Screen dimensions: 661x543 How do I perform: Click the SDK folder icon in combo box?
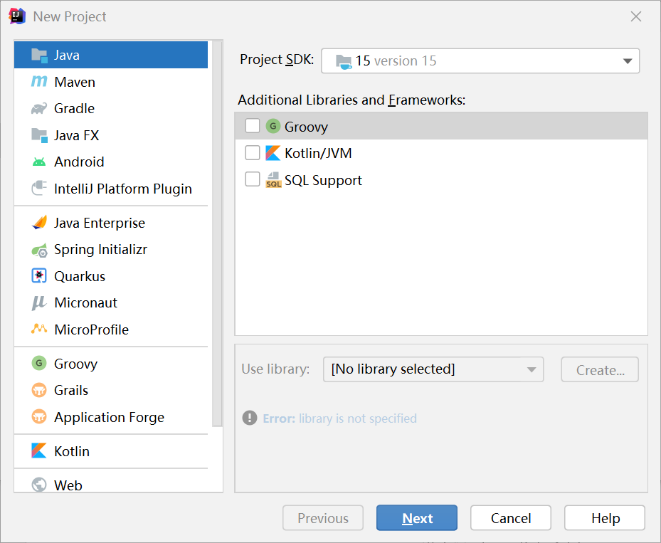(x=344, y=62)
